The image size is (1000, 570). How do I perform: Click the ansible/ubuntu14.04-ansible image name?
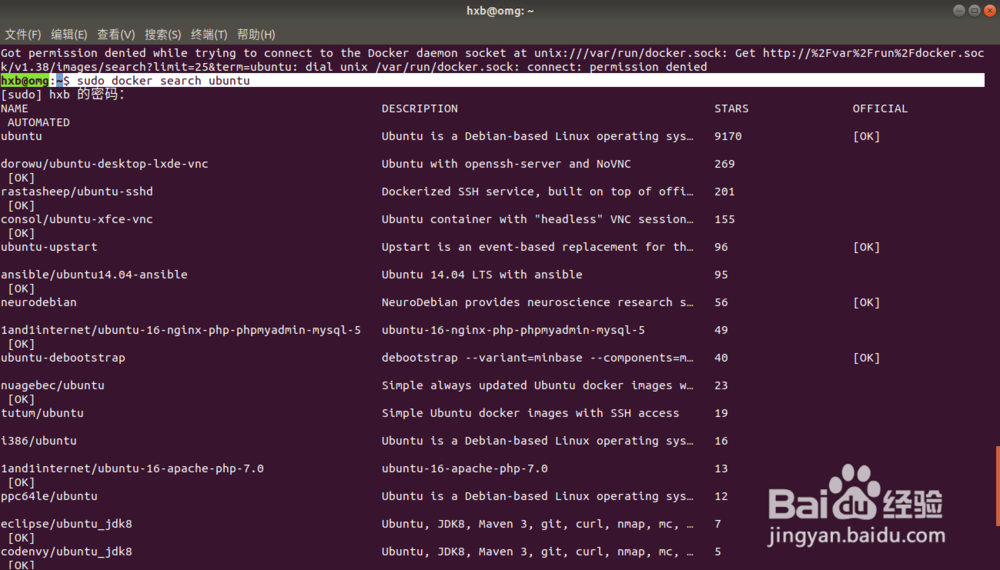coord(94,275)
